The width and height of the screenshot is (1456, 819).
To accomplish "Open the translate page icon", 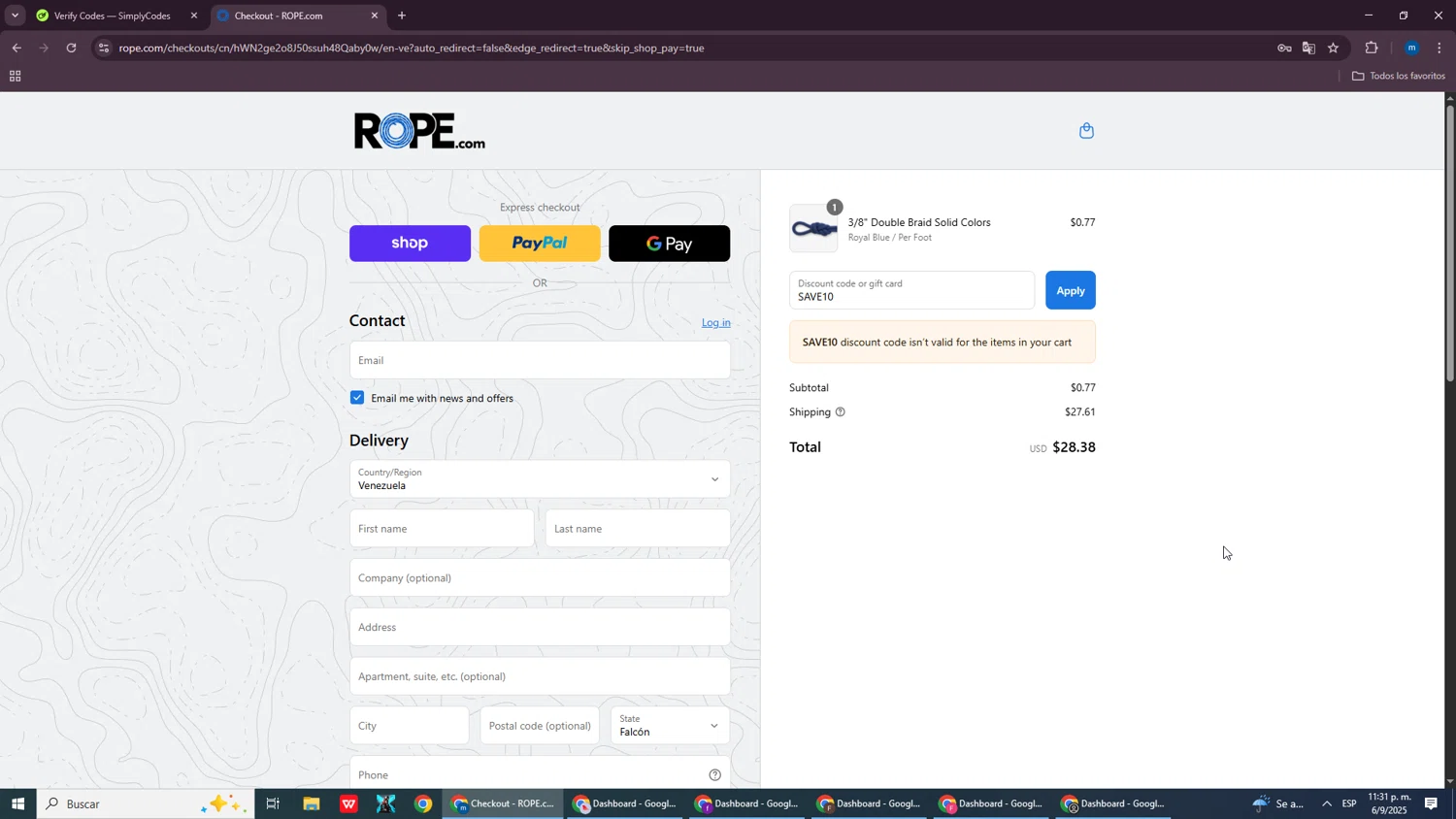I will 1308,48.
